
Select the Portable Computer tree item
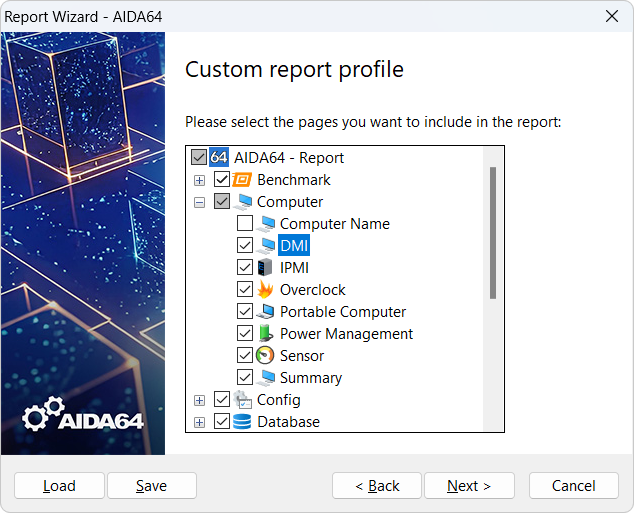[342, 312]
